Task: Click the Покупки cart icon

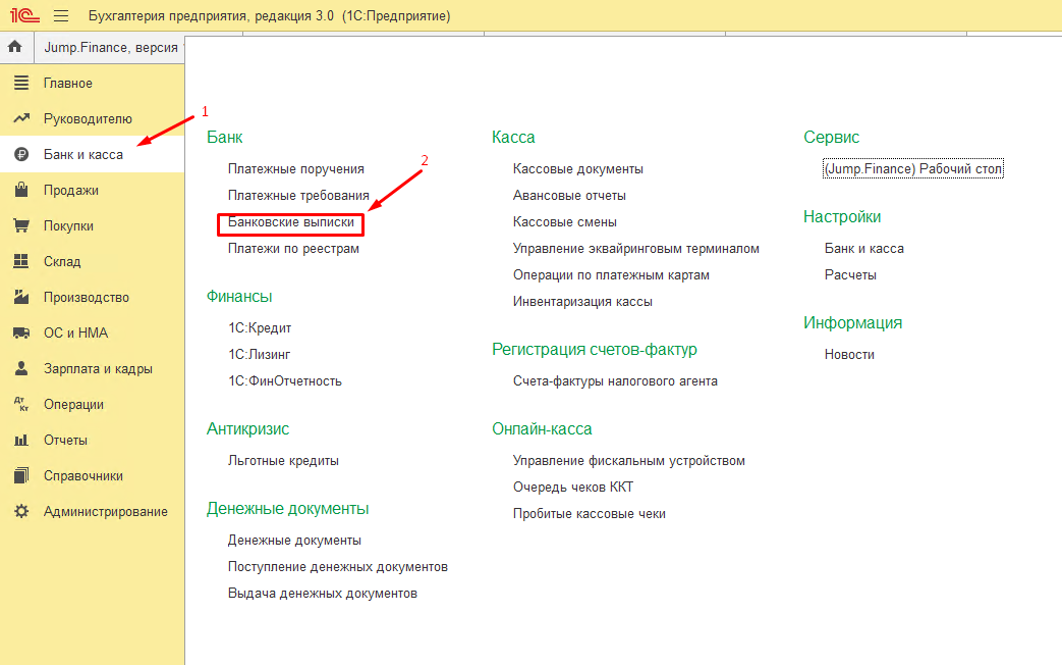Action: point(21,226)
